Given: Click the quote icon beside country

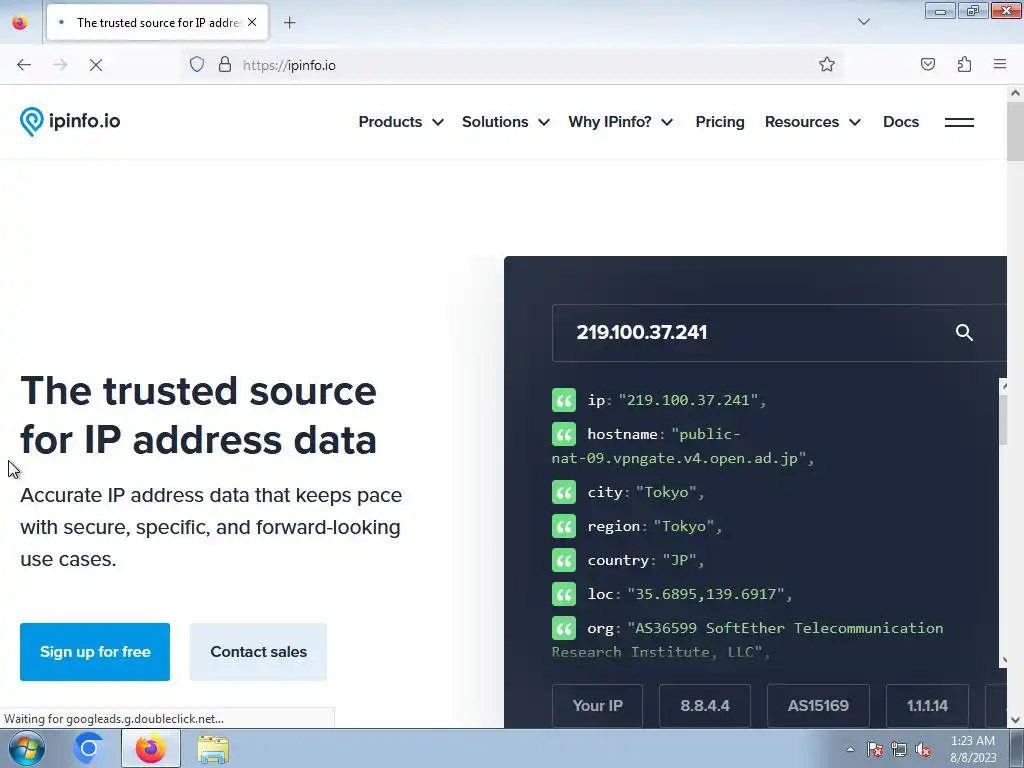Looking at the screenshot, I should [564, 560].
